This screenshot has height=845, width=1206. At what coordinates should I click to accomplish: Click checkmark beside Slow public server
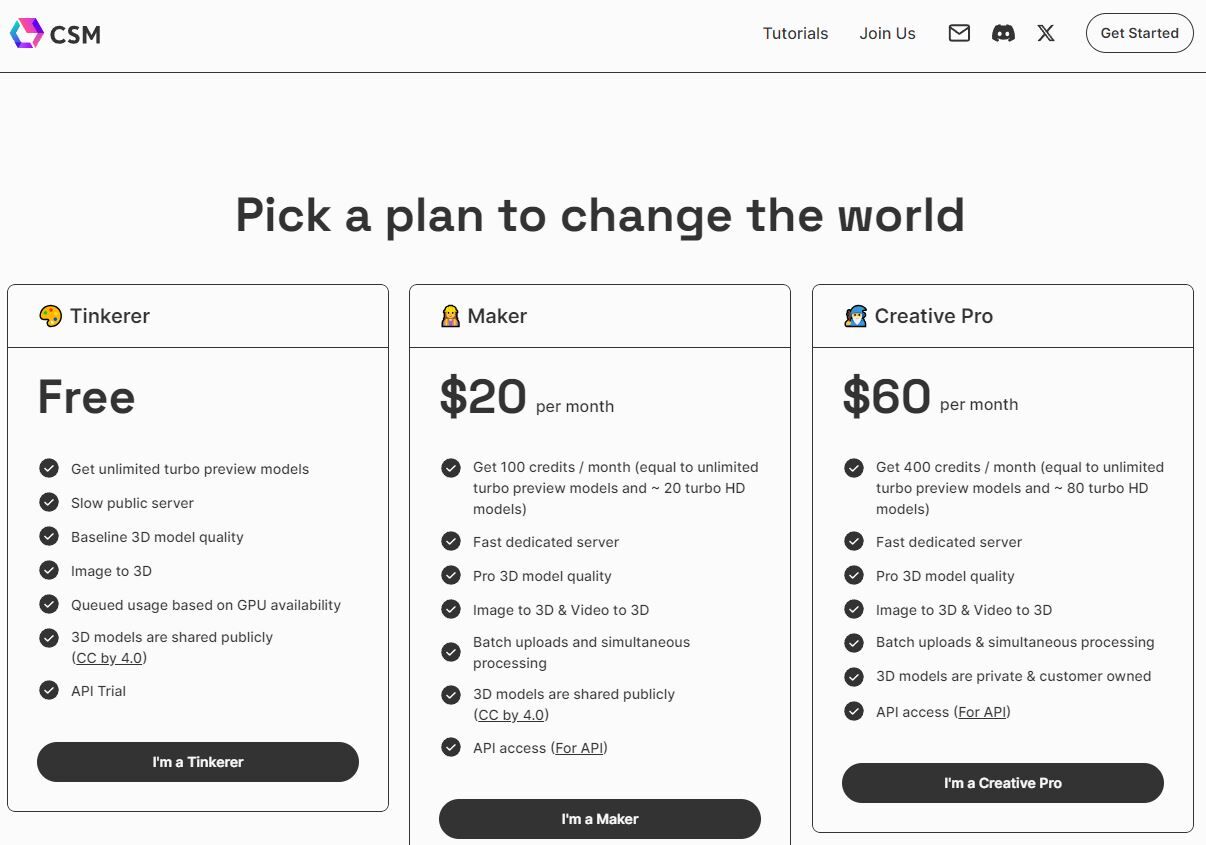point(49,502)
